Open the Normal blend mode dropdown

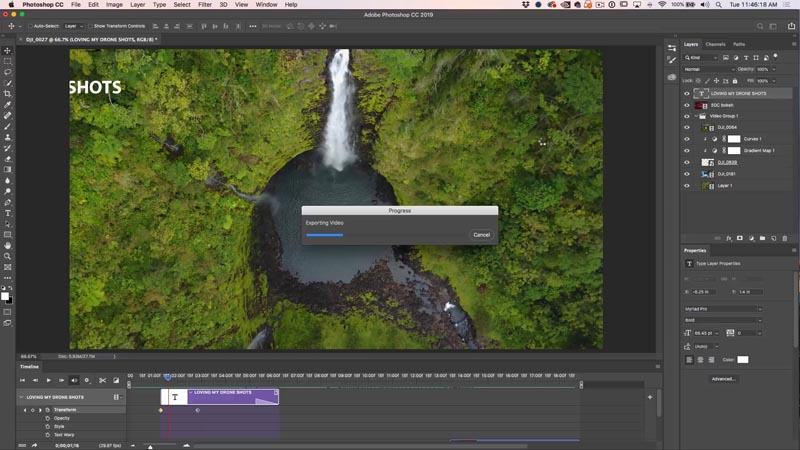(707, 69)
